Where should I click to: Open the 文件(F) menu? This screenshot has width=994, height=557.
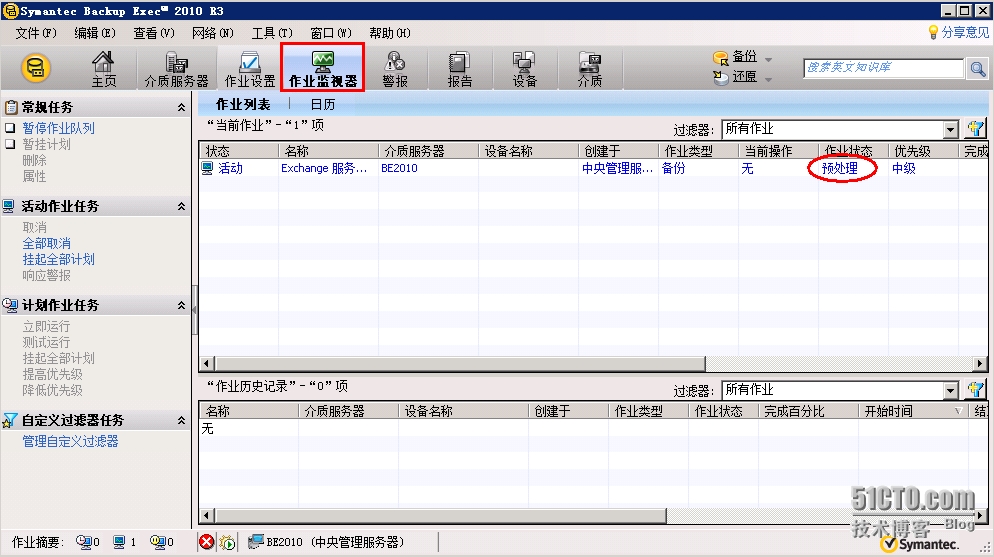(x=36, y=33)
